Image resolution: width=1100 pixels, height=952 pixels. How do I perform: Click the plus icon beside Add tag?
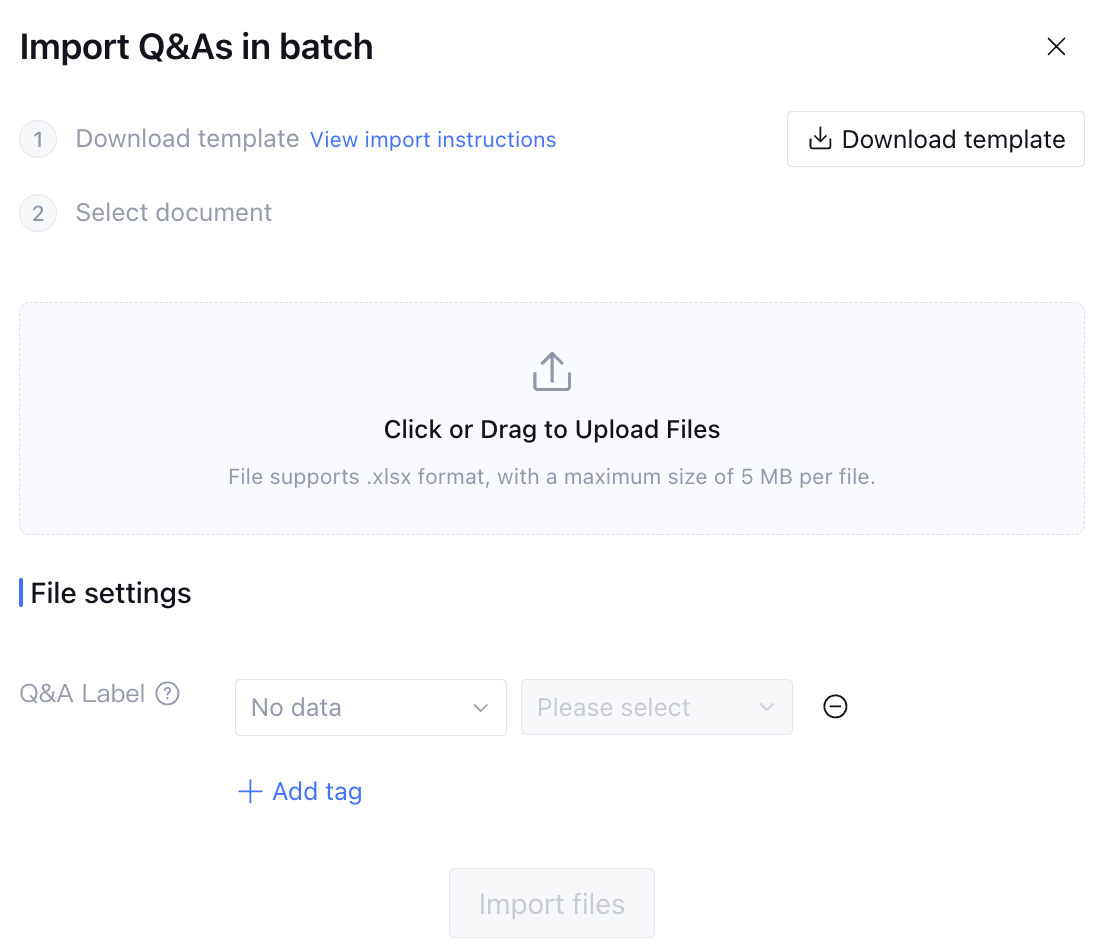[x=249, y=792]
